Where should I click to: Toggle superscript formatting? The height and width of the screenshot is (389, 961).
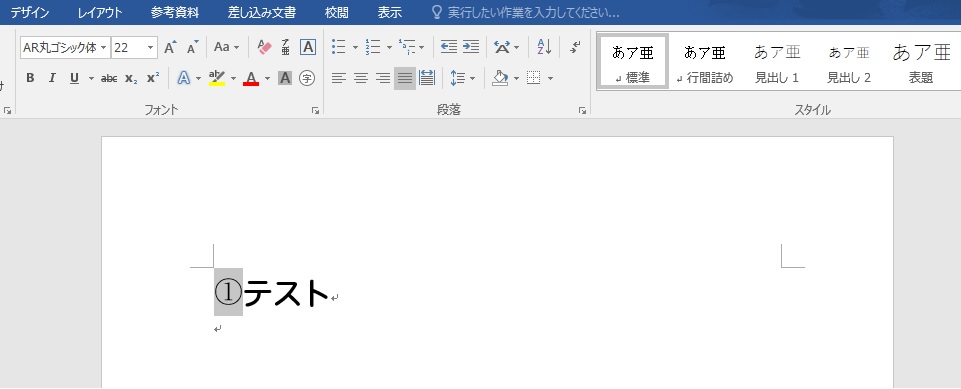click(153, 78)
